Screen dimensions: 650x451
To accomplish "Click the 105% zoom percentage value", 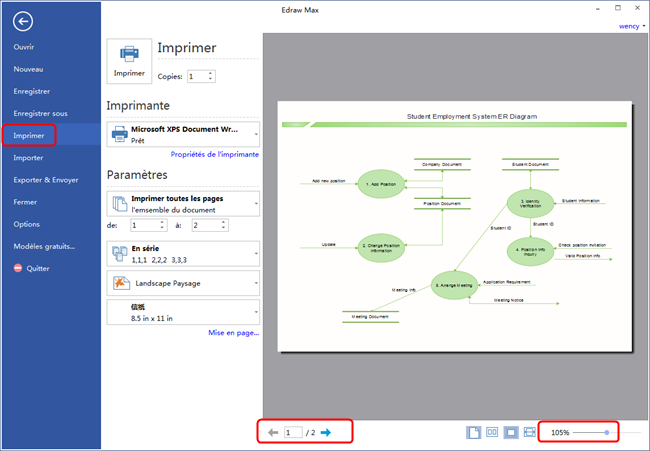I will (x=560, y=432).
